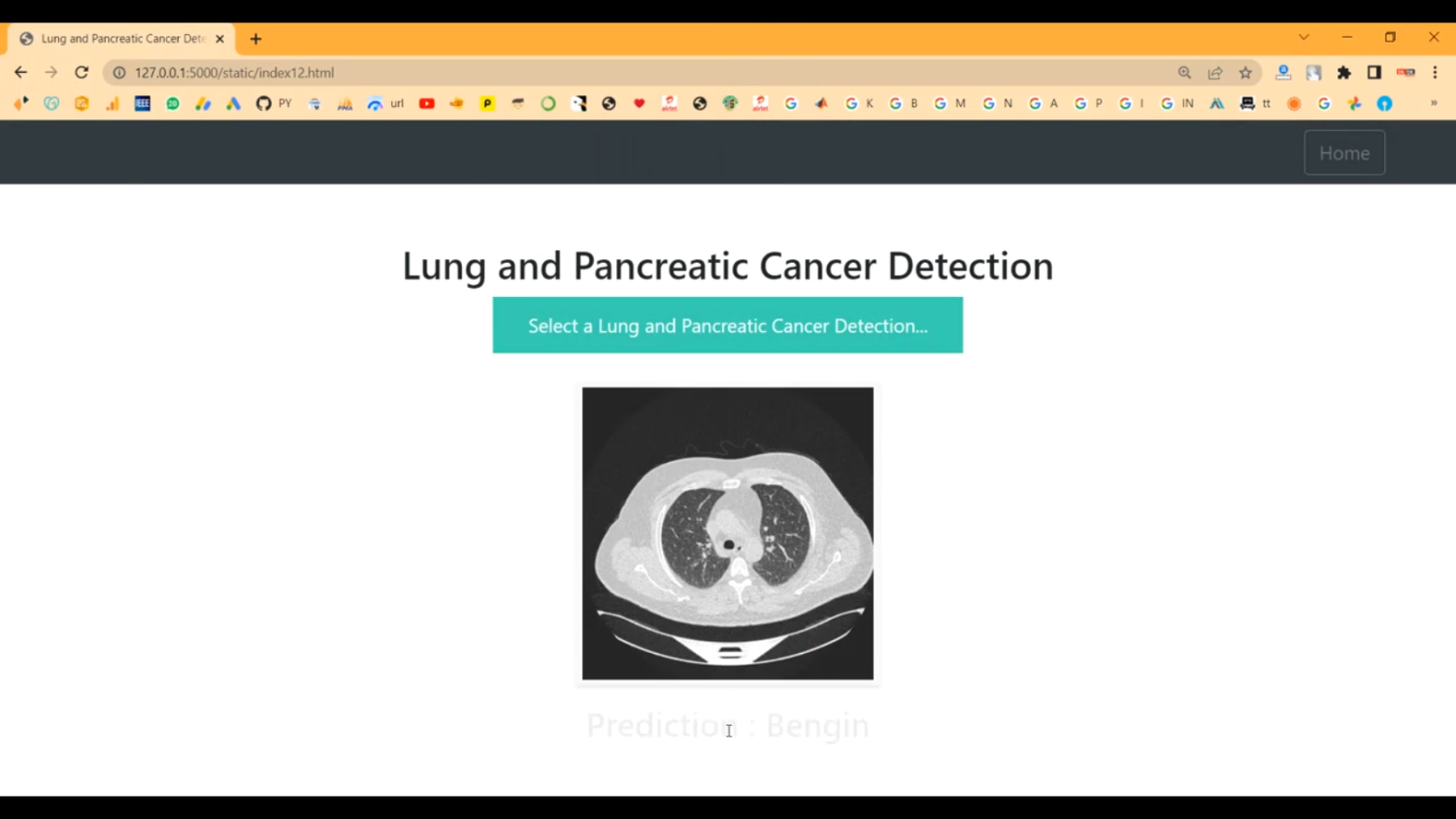
Task: Open the red heart bookmark
Action: coord(639,104)
